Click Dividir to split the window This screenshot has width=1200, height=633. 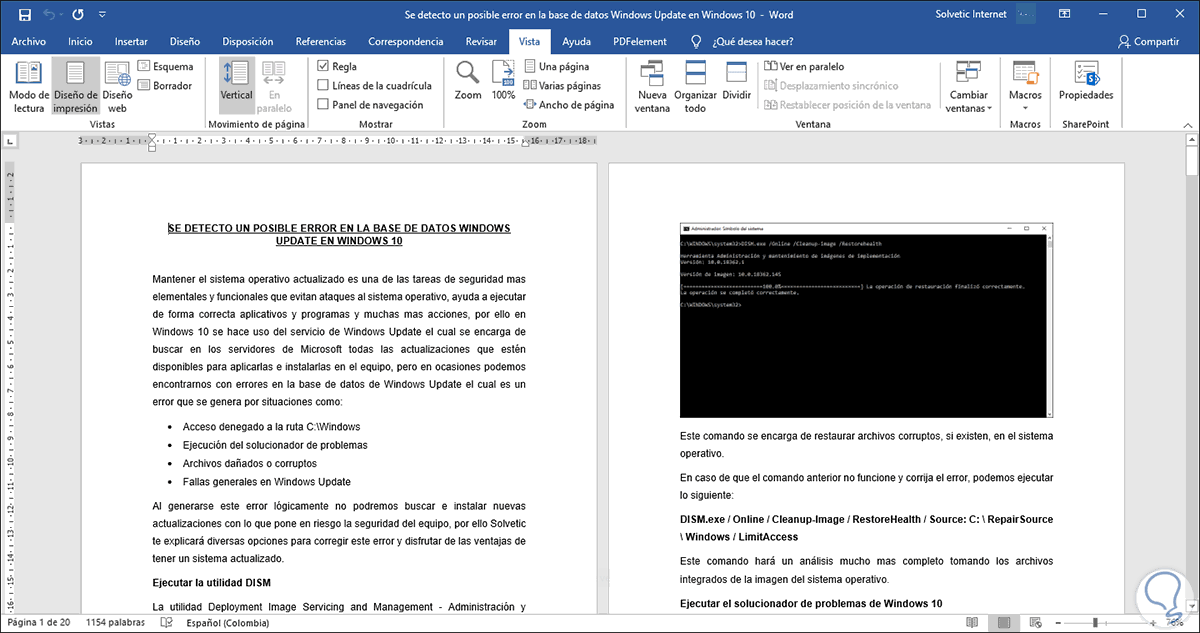pos(737,81)
